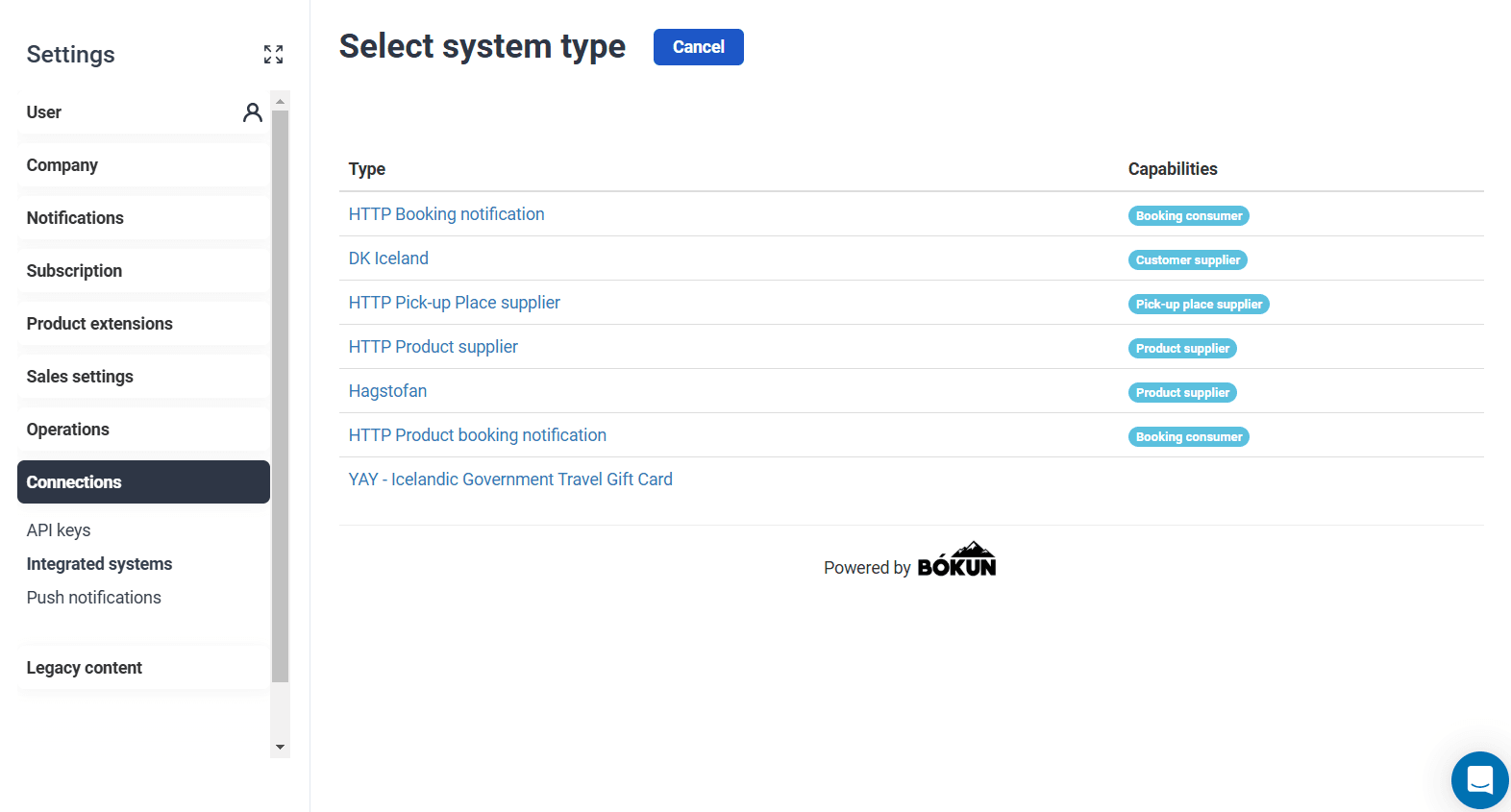Click the Powered by text
The height and width of the screenshot is (812, 1511).
coord(867,568)
